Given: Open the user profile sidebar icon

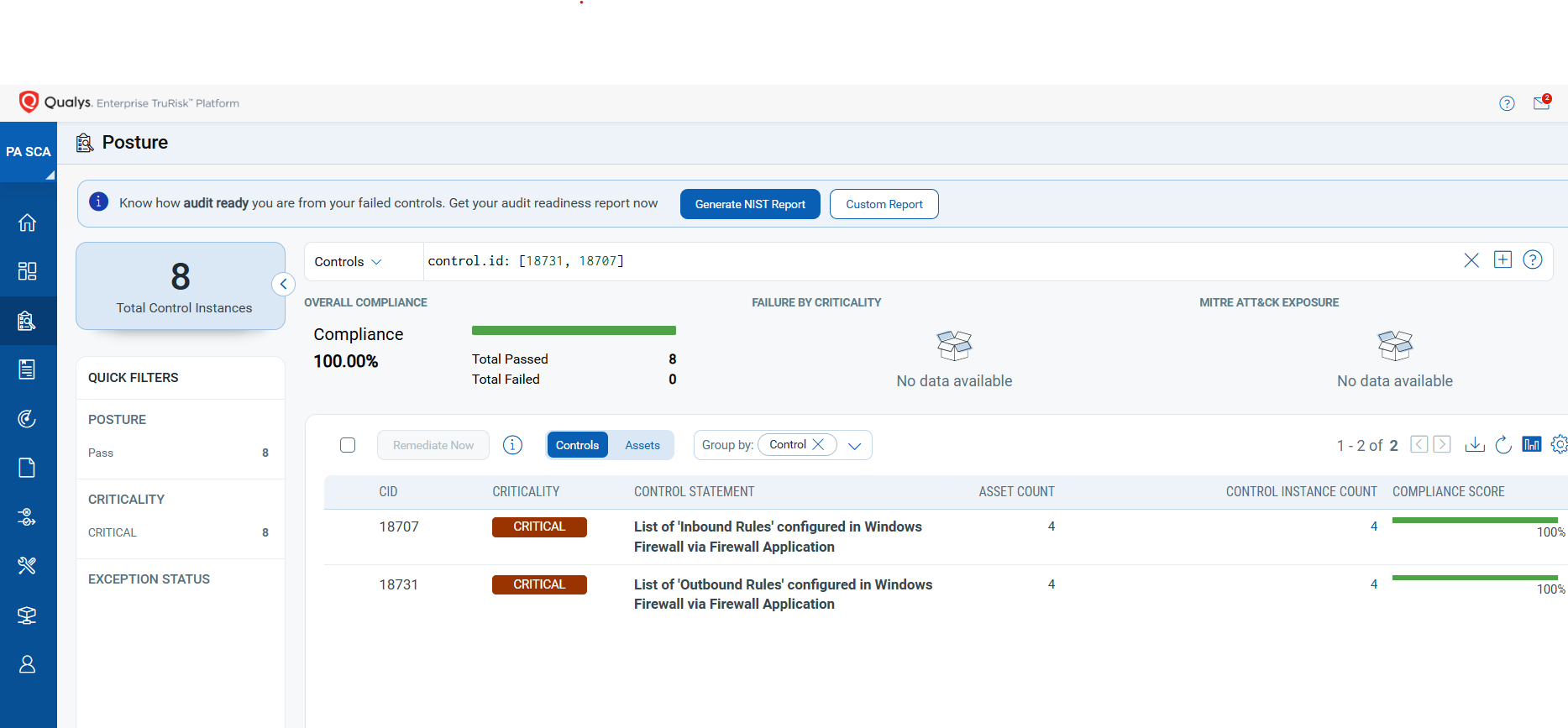Looking at the screenshot, I should coord(27,664).
